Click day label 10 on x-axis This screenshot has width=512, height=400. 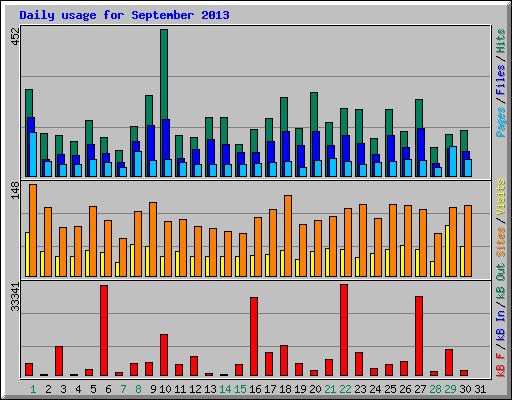click(x=165, y=389)
